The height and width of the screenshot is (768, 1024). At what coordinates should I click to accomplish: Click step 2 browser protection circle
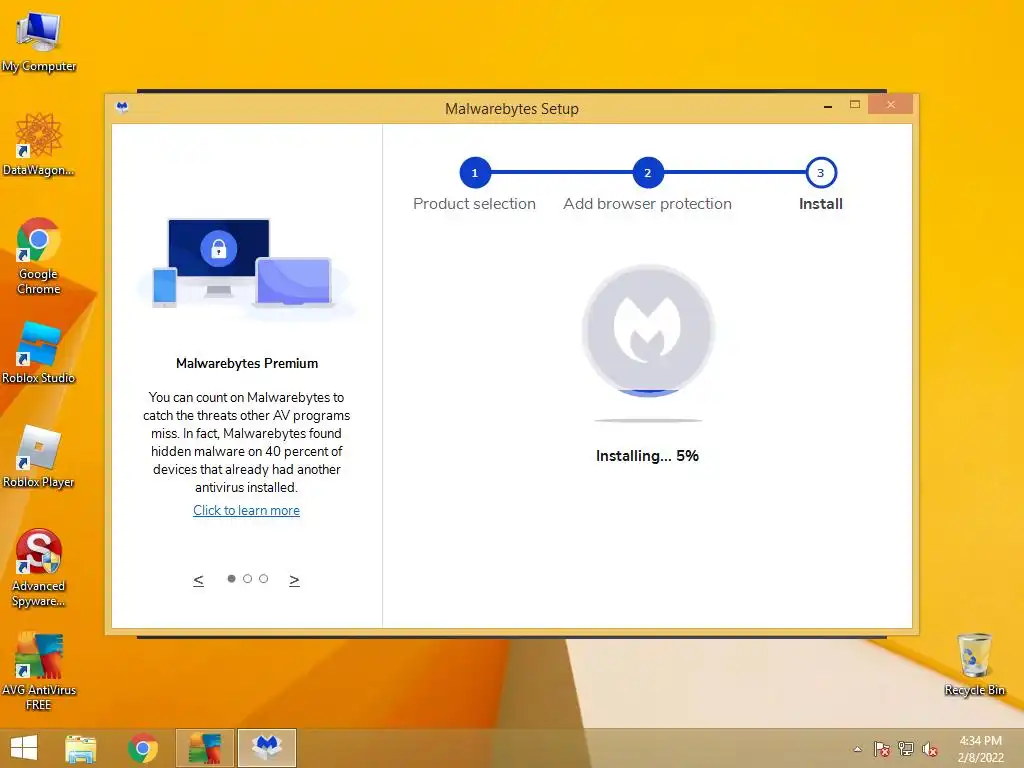point(648,173)
